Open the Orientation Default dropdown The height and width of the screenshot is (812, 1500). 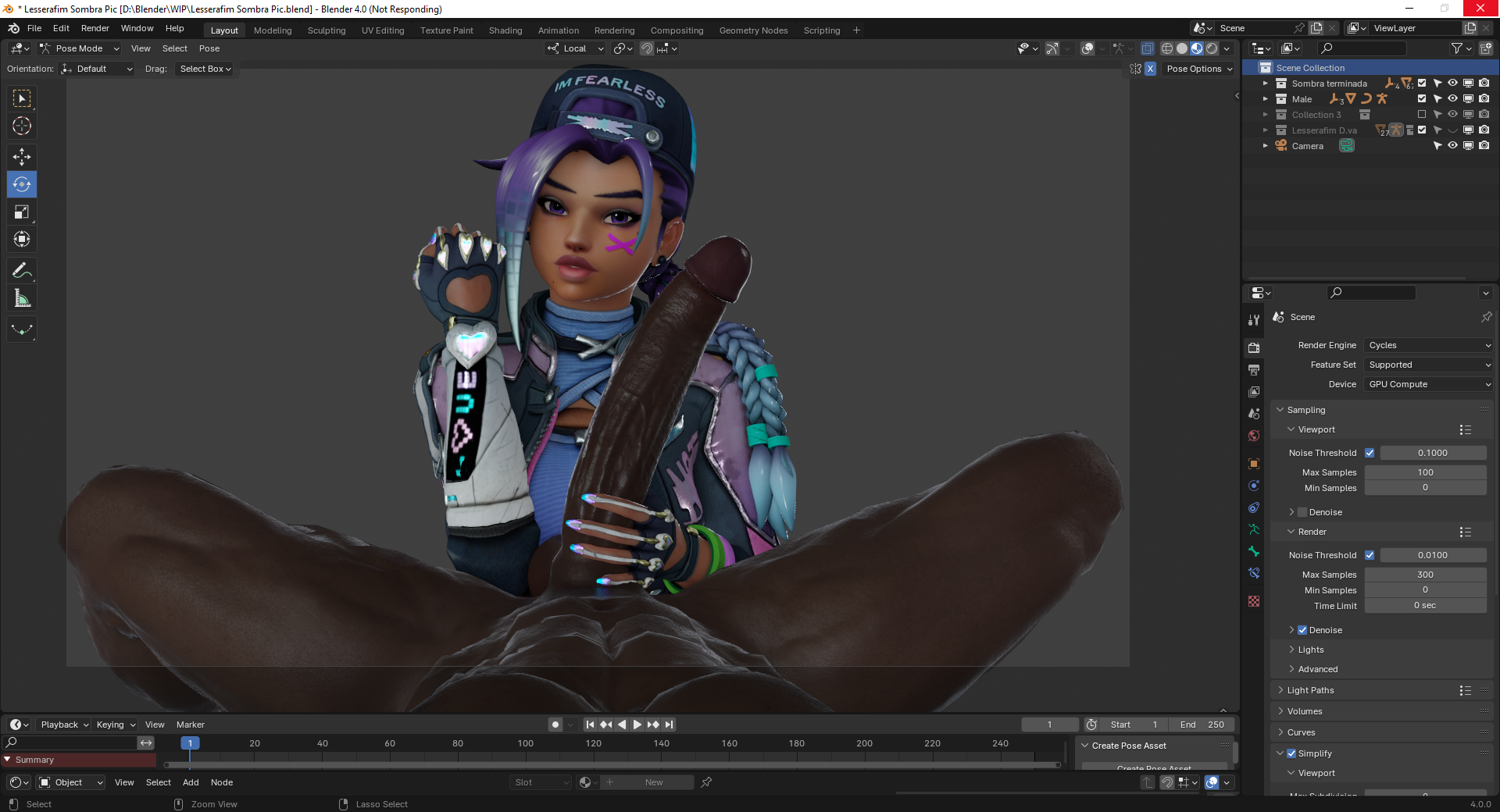pyautogui.click(x=97, y=69)
